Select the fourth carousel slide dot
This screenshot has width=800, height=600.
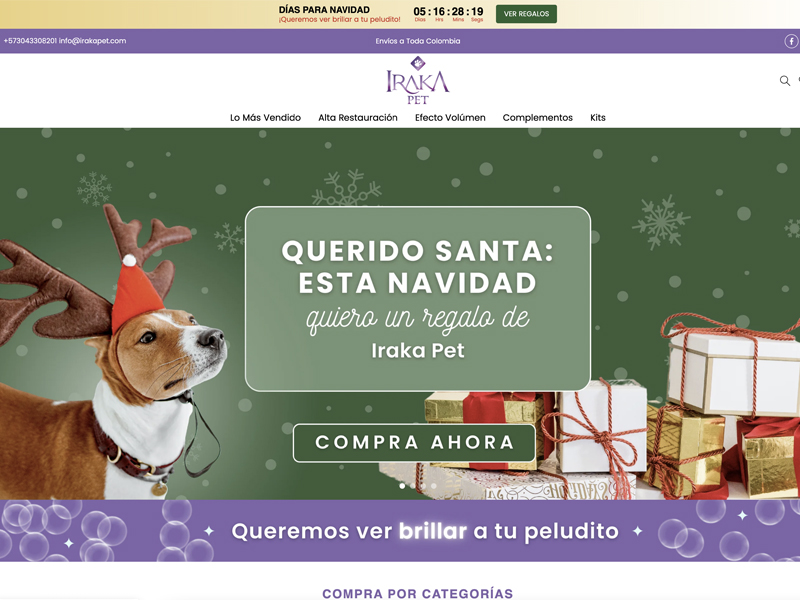pos(434,486)
